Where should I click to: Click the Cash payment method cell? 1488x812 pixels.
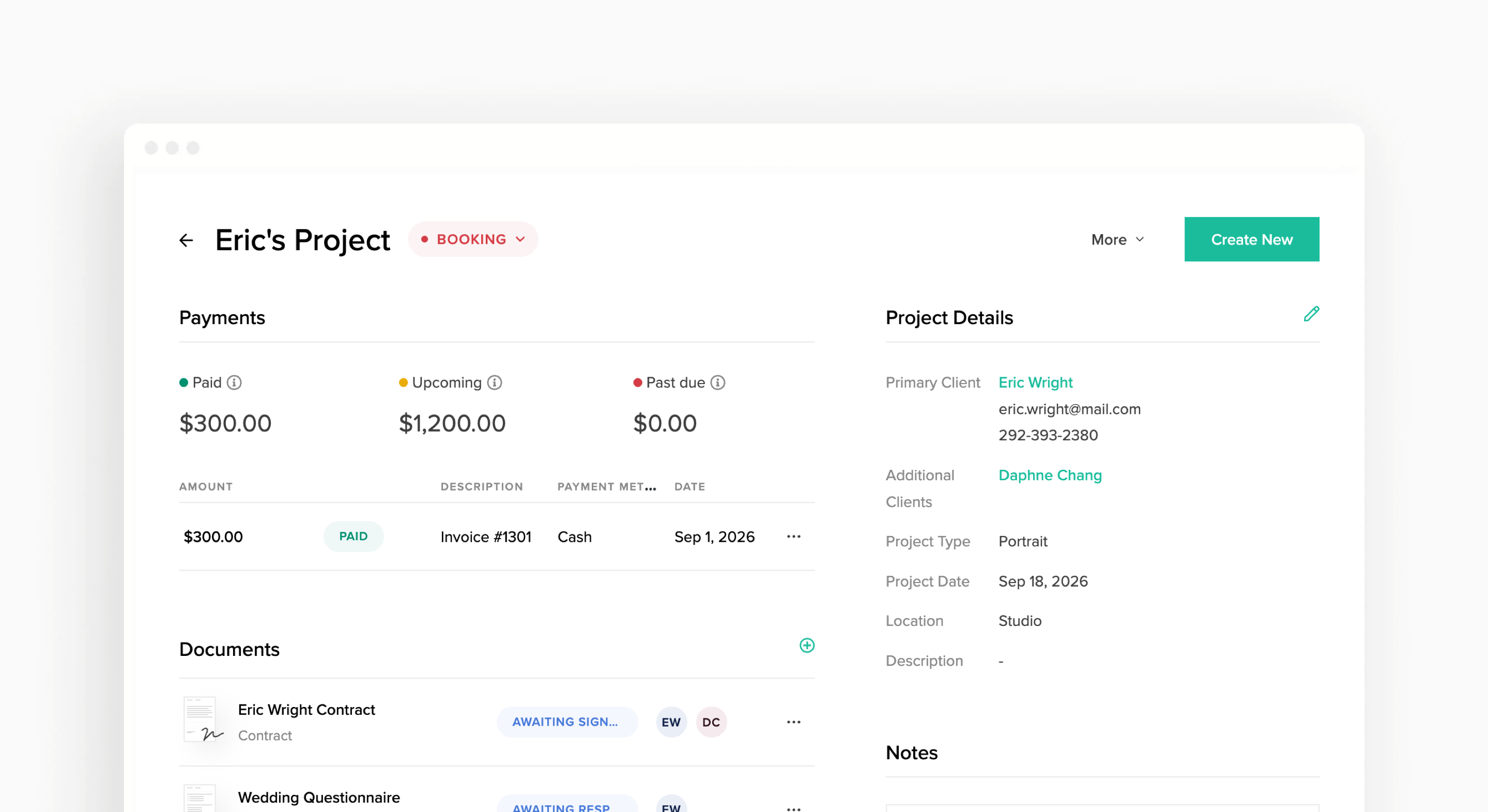(574, 537)
